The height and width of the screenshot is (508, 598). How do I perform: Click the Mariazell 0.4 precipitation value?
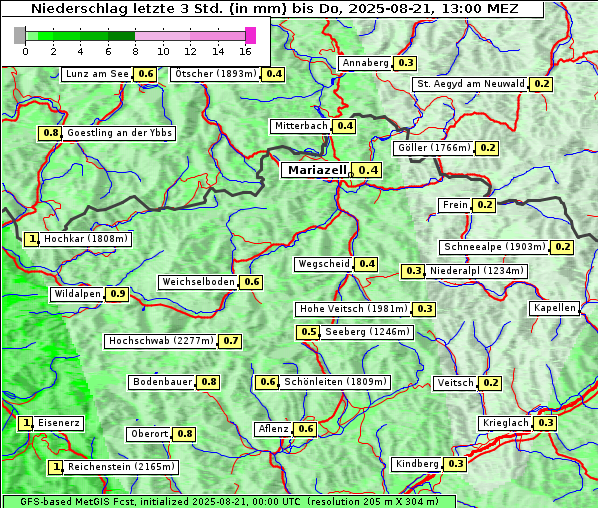[x=366, y=170]
